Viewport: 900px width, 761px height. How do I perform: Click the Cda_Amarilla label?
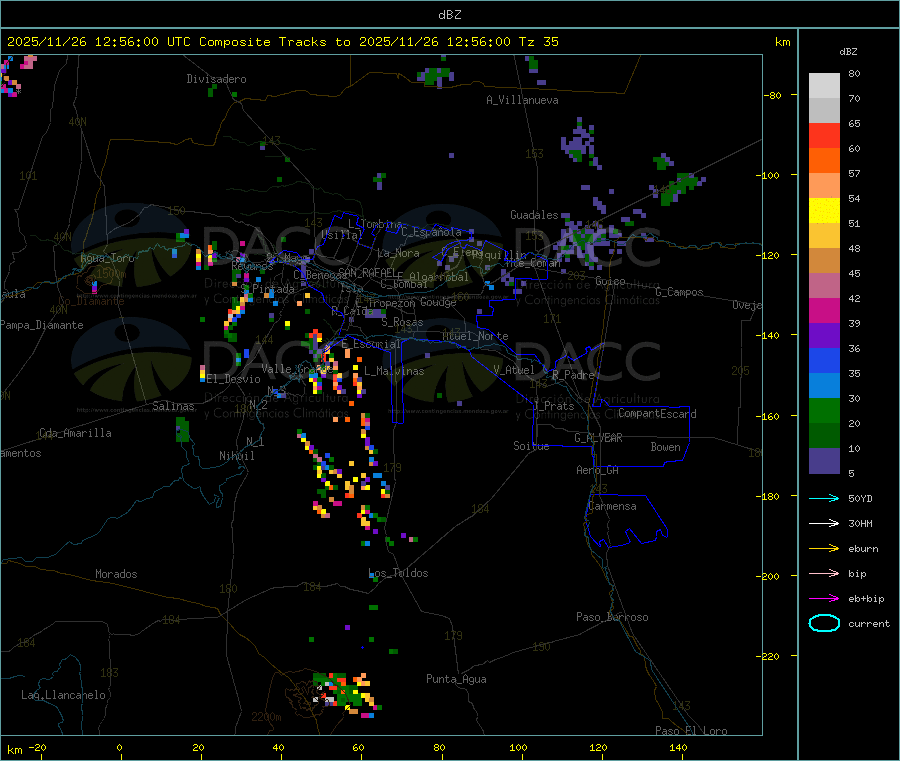pos(75,433)
